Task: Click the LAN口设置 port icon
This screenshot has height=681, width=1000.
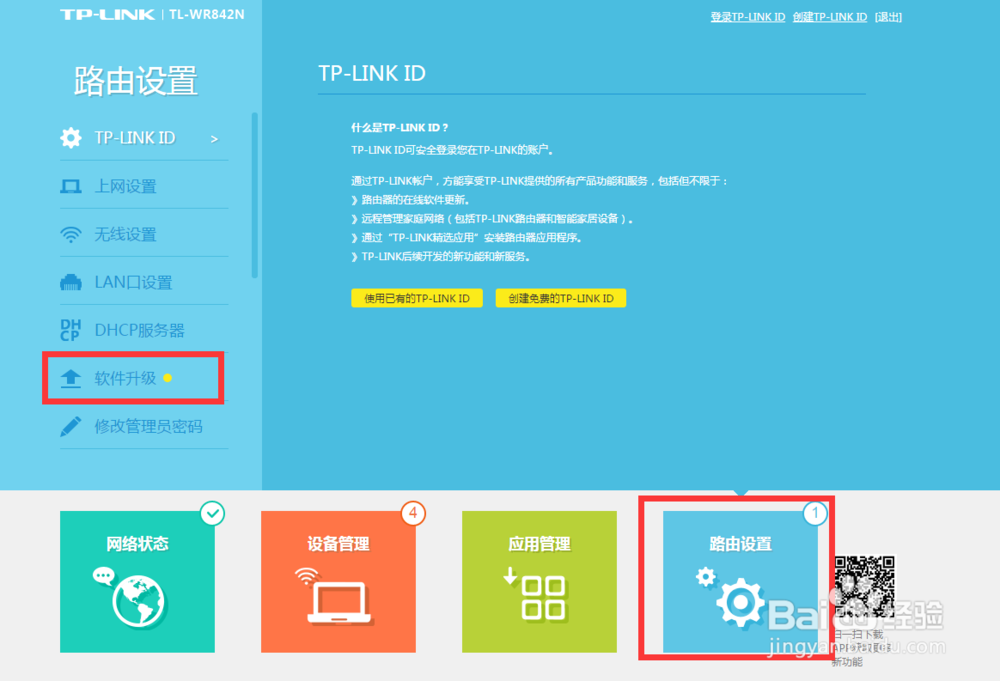Action: pos(71,282)
